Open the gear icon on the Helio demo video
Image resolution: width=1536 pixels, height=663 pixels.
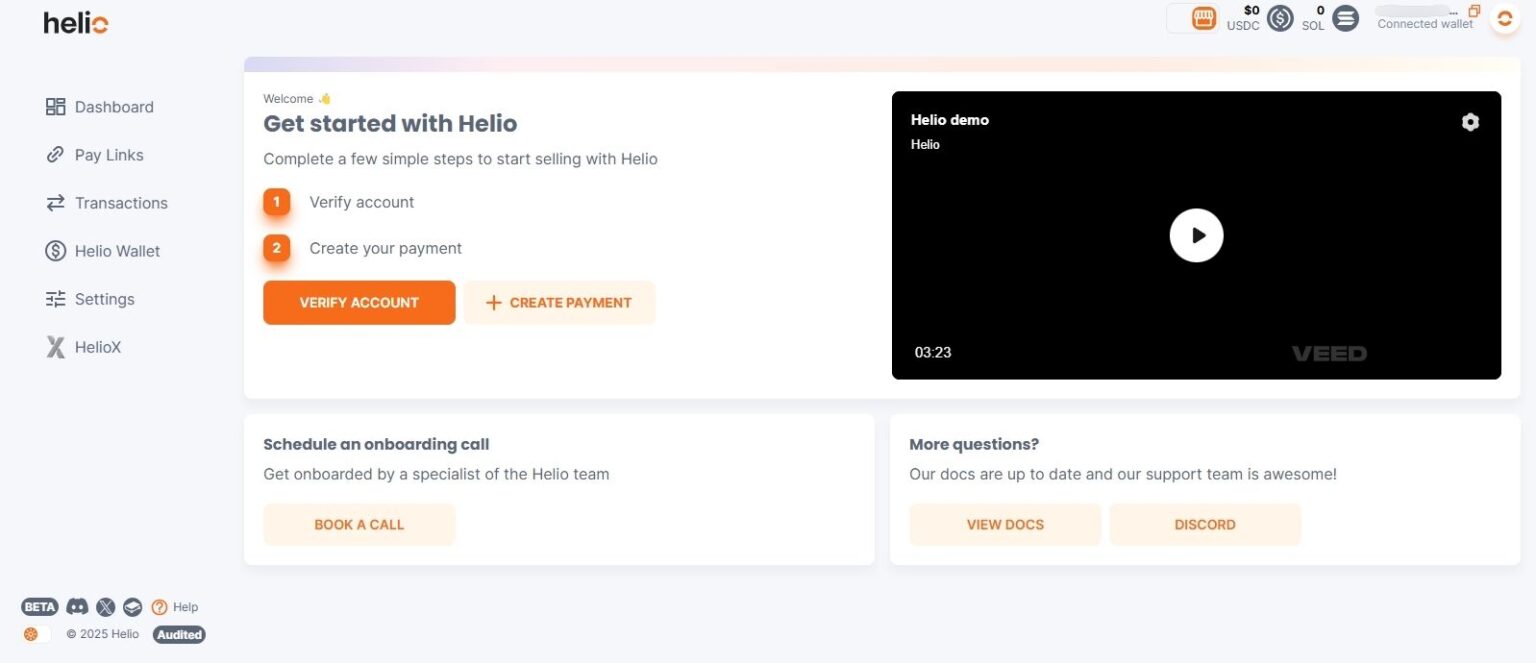1470,121
